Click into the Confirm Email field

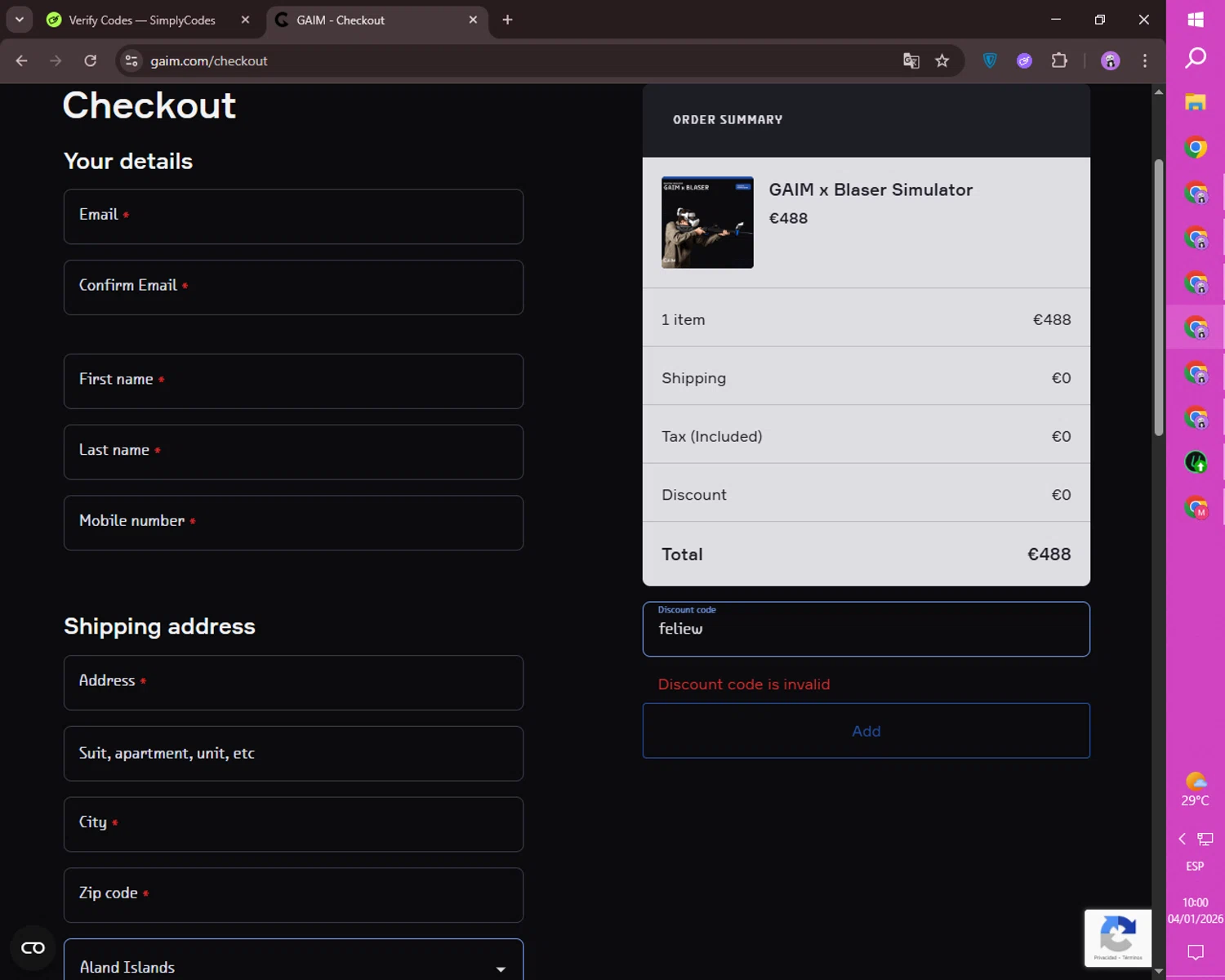pos(293,287)
